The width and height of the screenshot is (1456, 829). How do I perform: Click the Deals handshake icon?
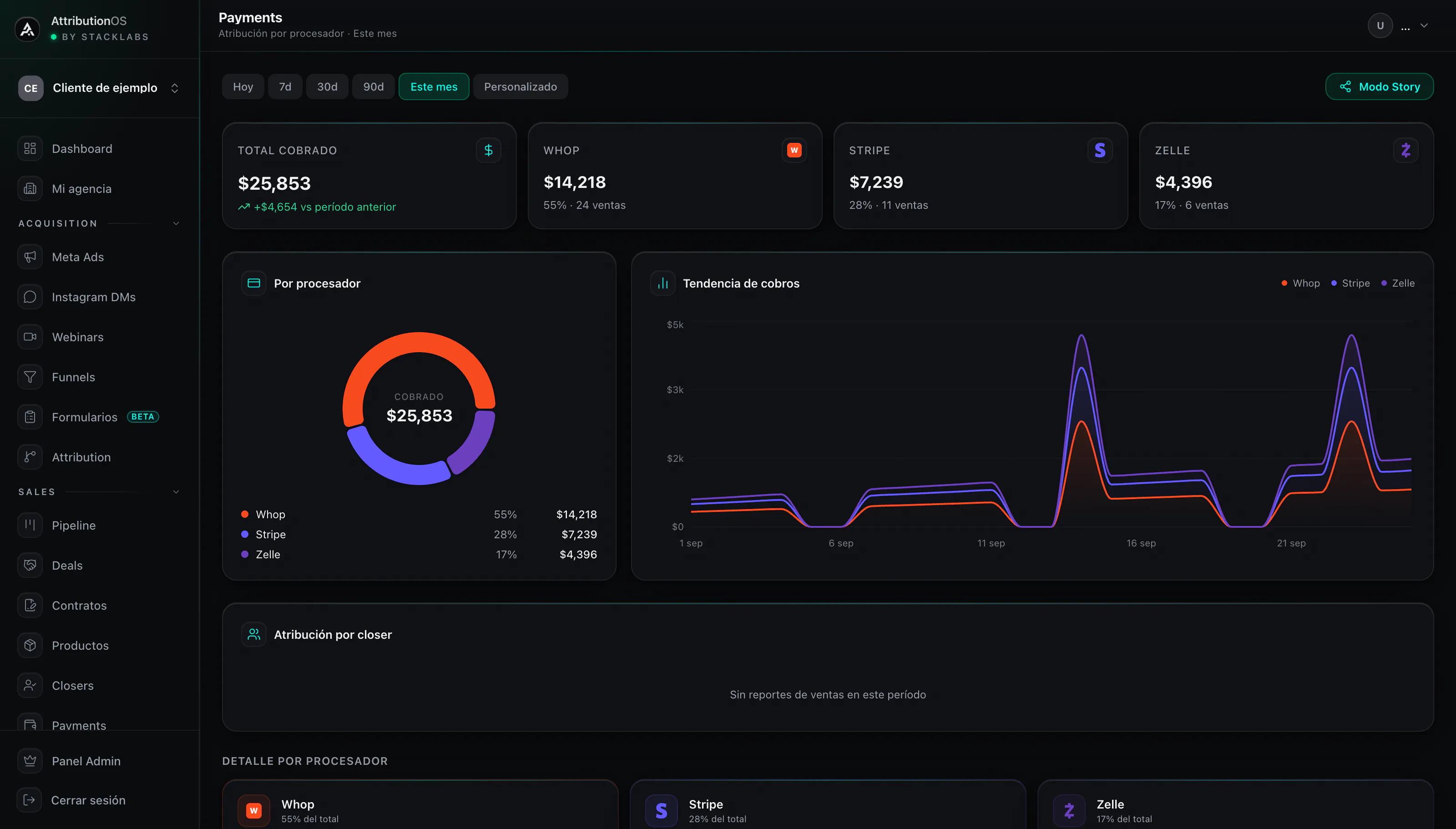click(30, 566)
